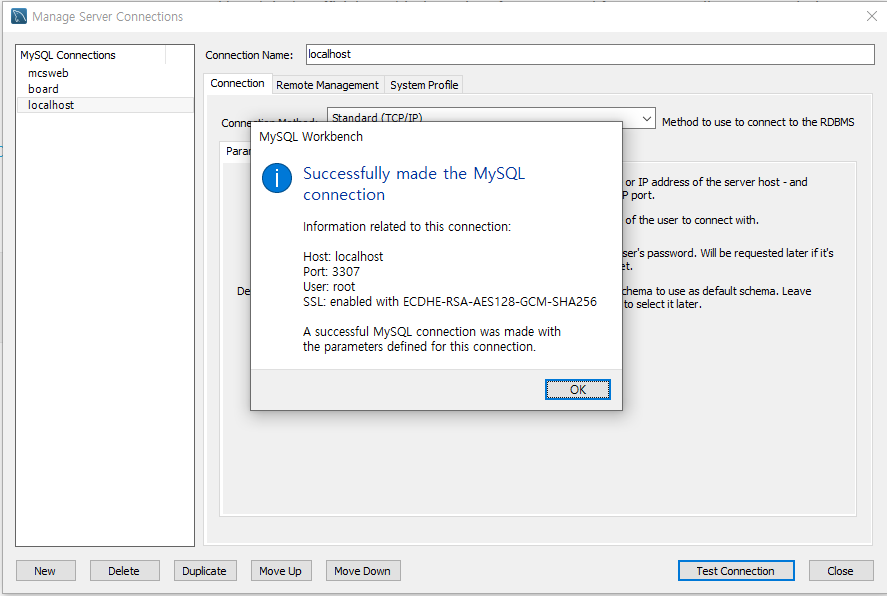Click the Move Down button
Screen dimensions: 887x596
click(363, 571)
